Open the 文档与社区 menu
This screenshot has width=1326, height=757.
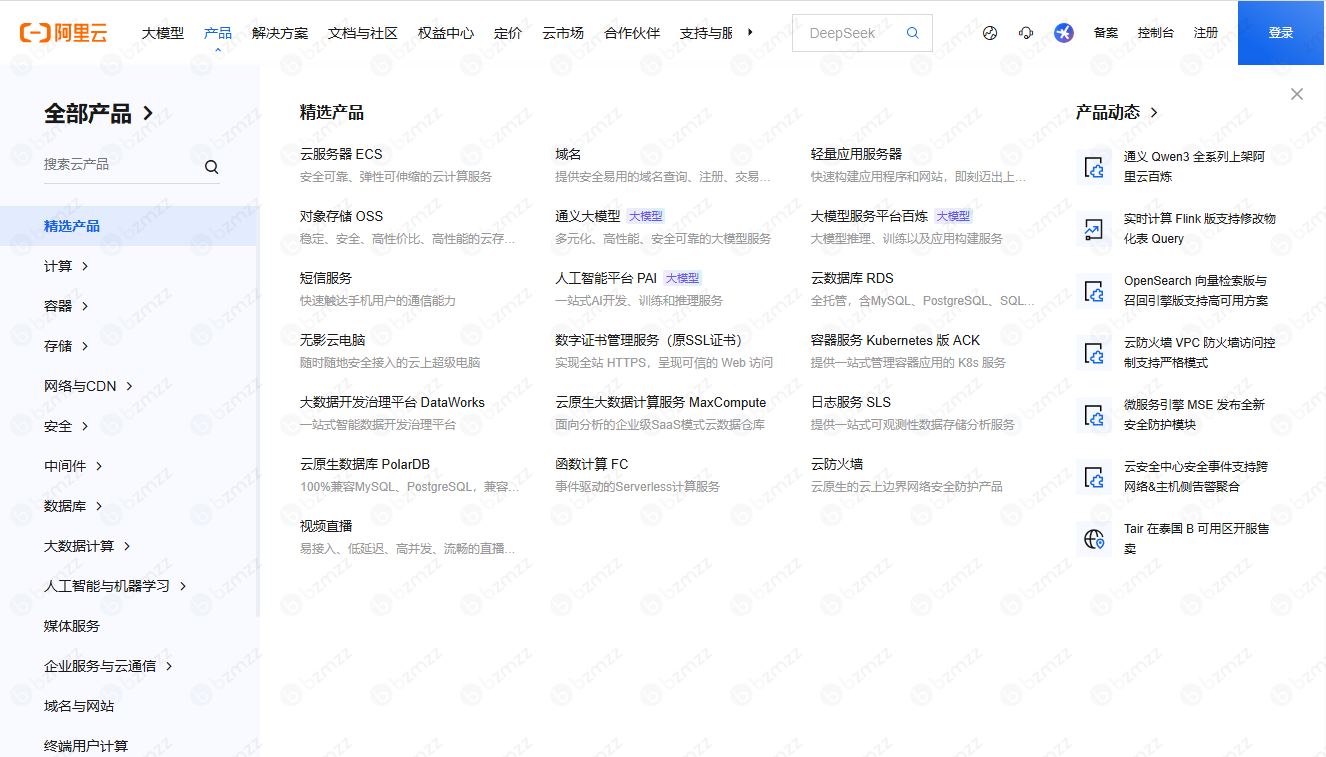(363, 33)
